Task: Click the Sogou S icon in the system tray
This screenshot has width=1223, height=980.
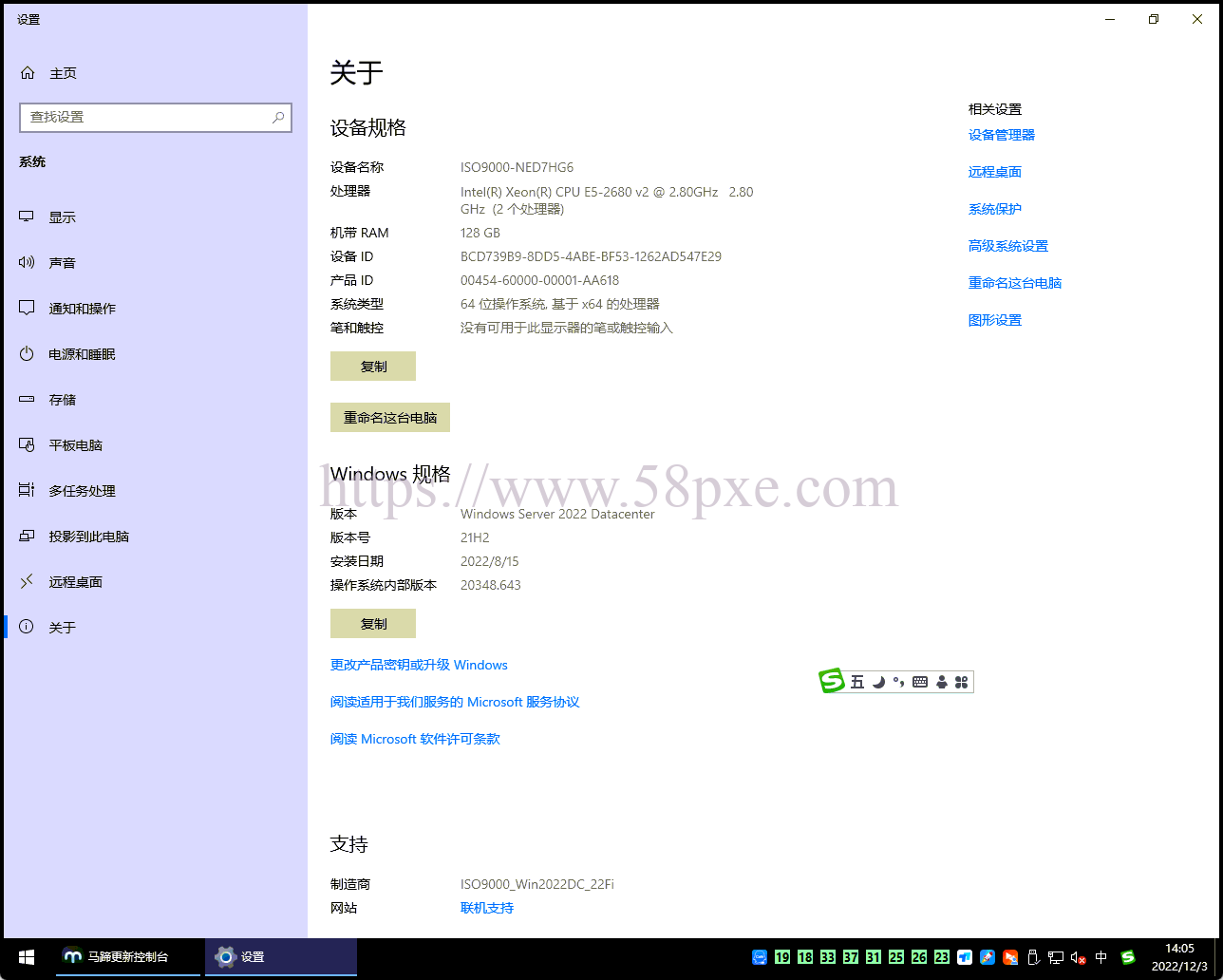Action: 1128,957
